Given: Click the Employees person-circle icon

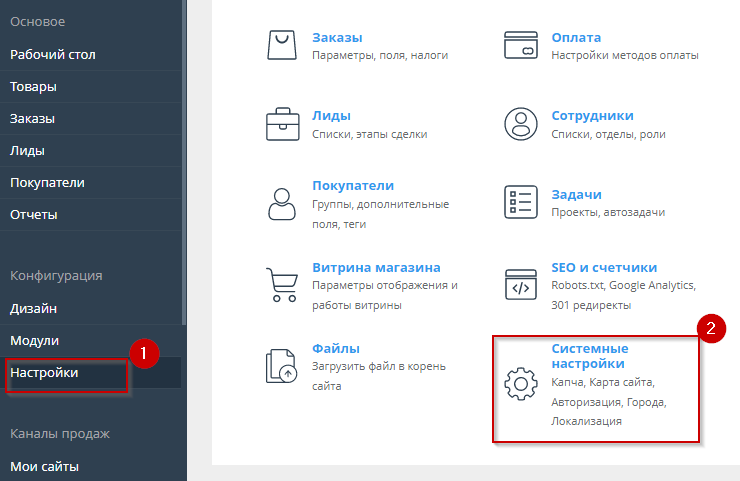Looking at the screenshot, I should [x=520, y=124].
